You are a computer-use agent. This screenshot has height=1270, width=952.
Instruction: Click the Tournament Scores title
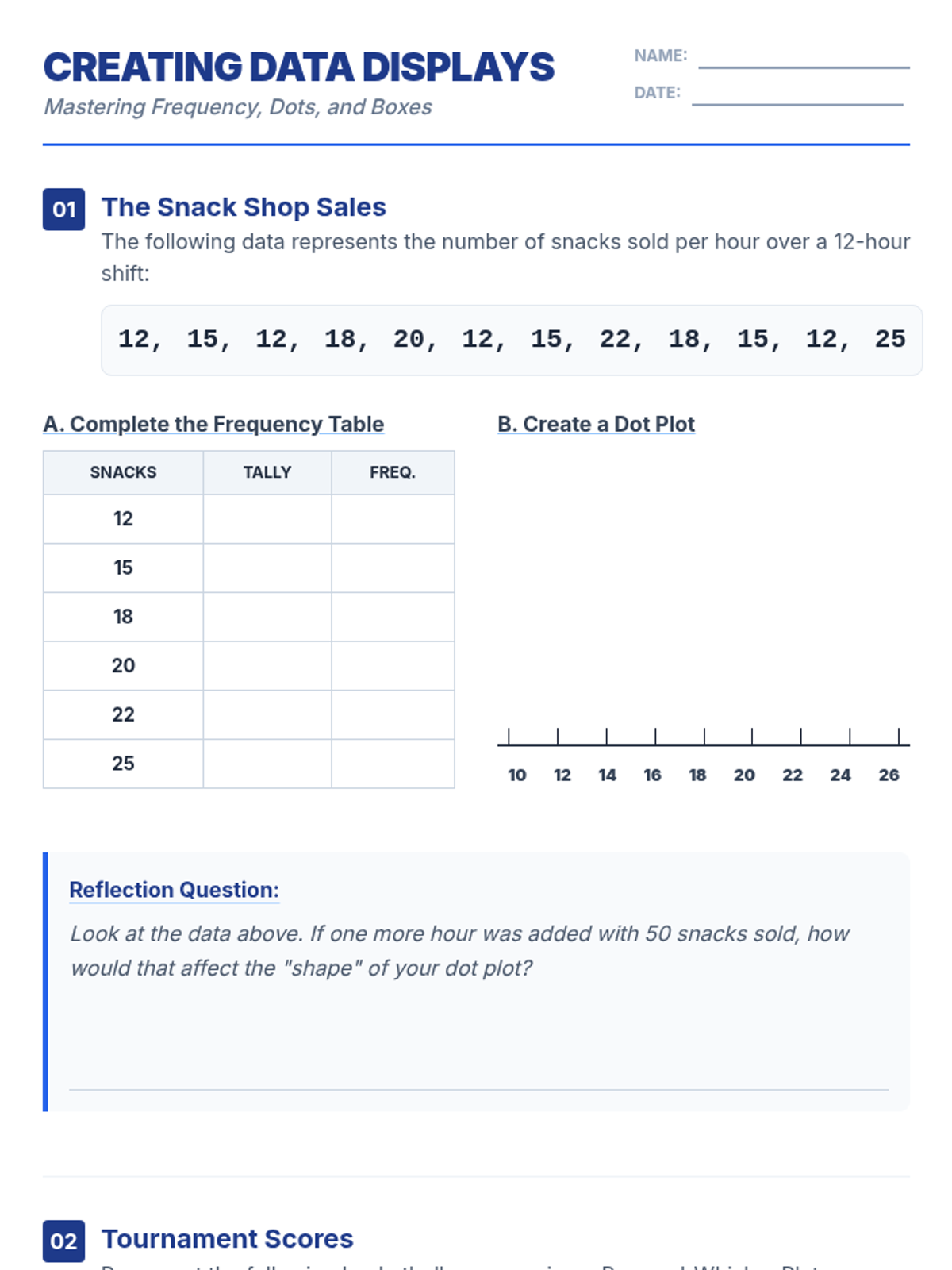click(x=228, y=1238)
